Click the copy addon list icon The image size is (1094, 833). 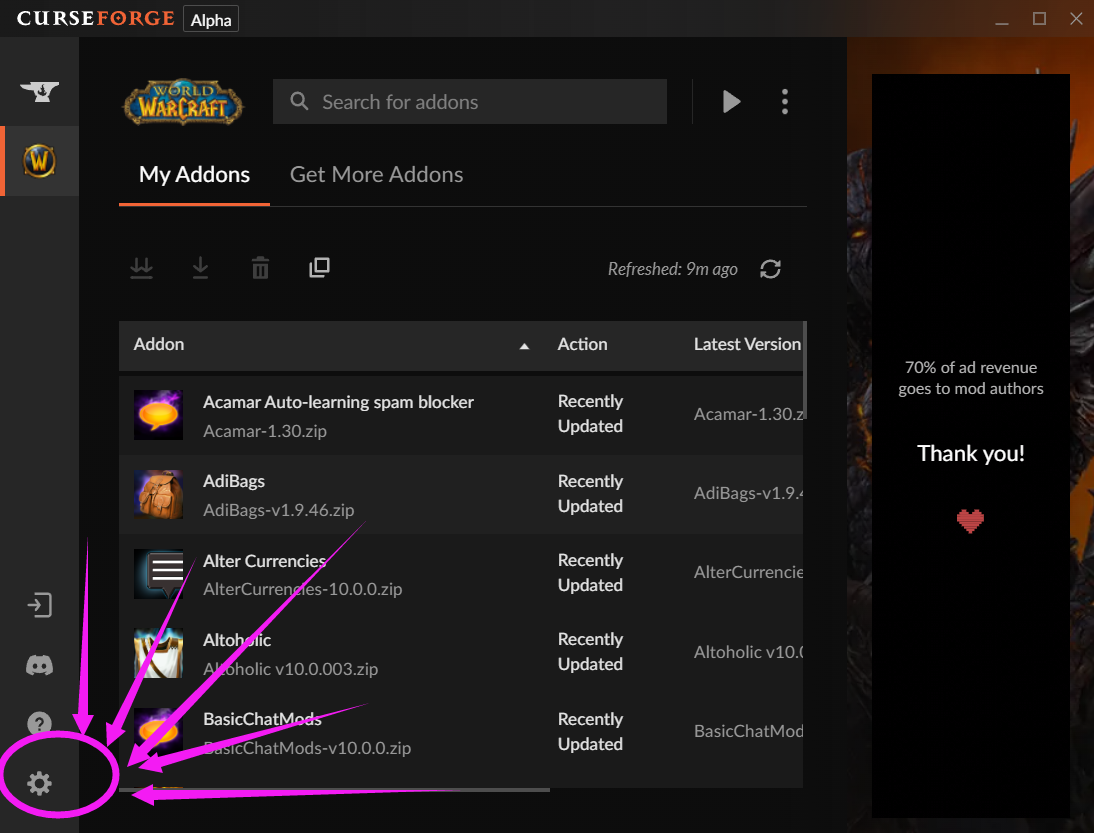point(320,267)
